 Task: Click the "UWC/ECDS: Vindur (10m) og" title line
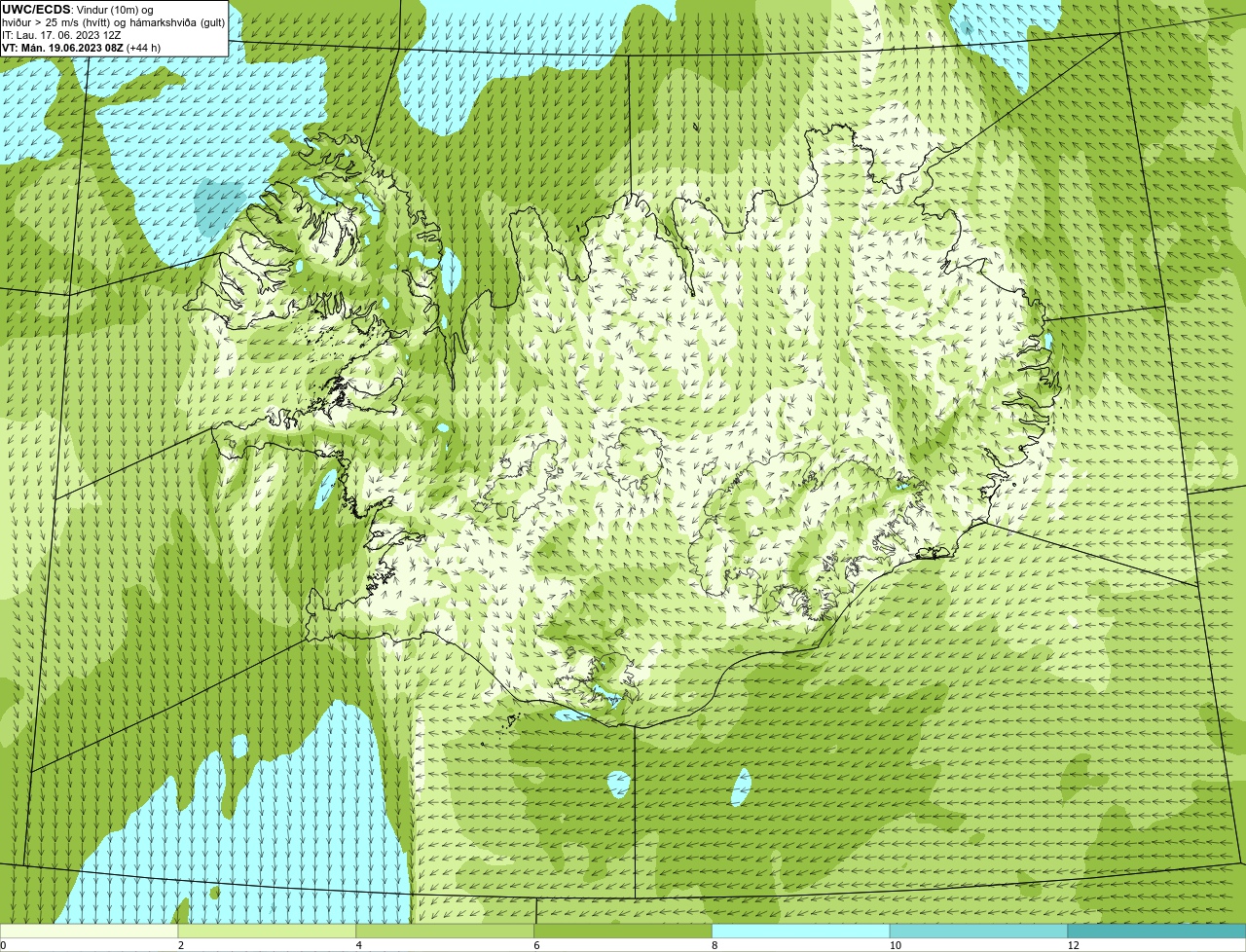pos(78,10)
